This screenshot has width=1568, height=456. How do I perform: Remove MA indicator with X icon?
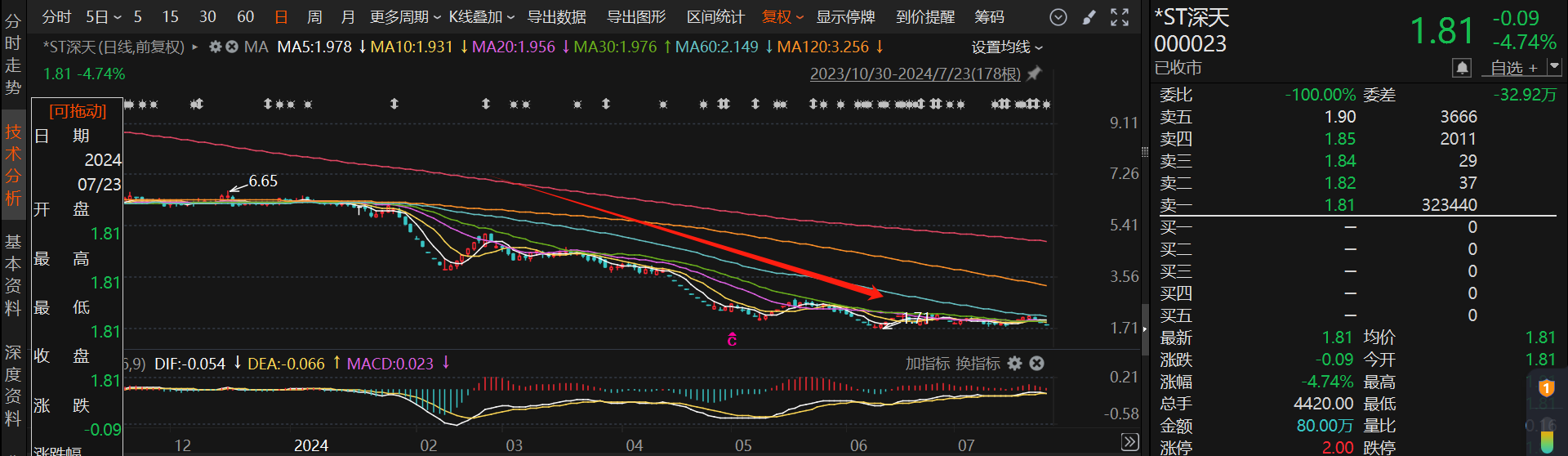[232, 47]
